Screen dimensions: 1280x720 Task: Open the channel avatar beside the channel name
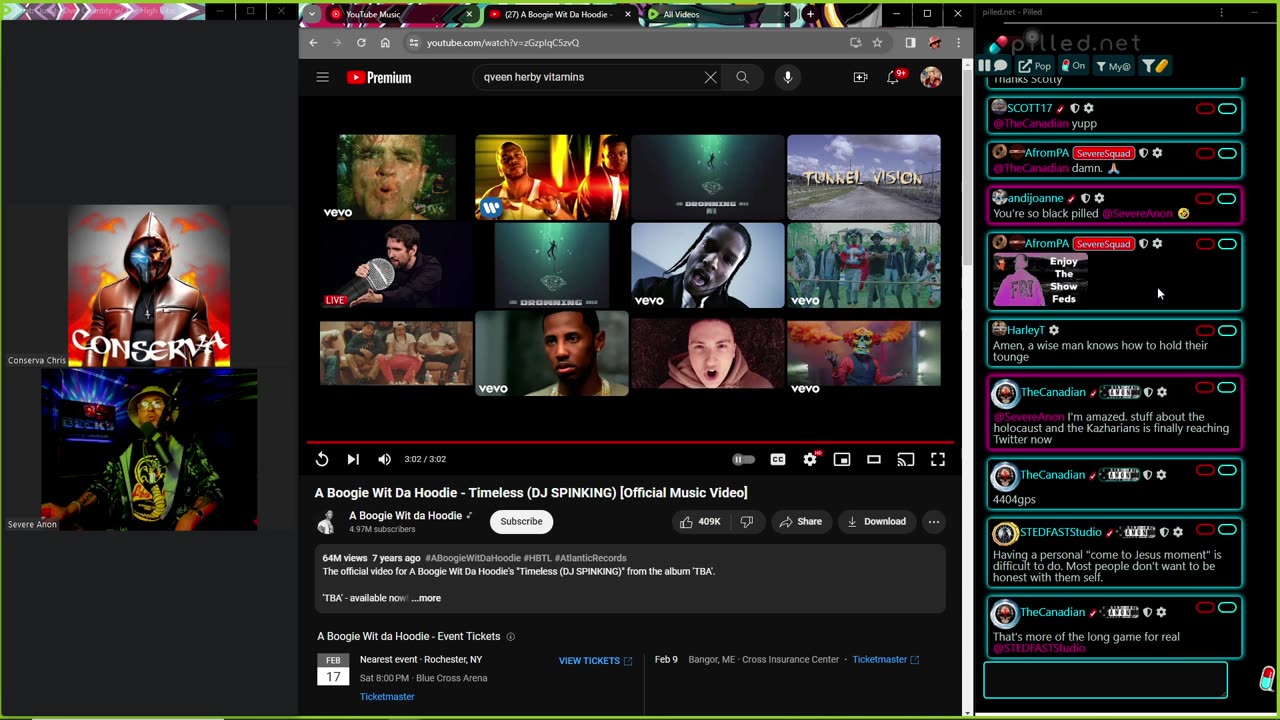coord(326,521)
